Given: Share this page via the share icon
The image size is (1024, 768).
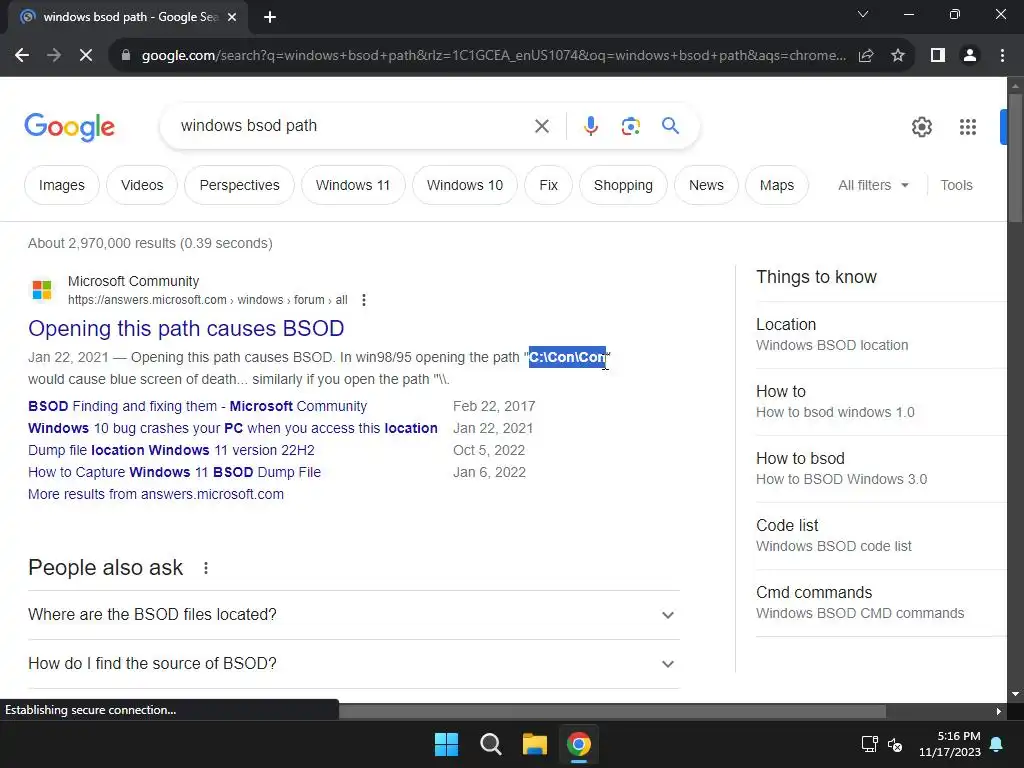Looking at the screenshot, I should tap(866, 56).
